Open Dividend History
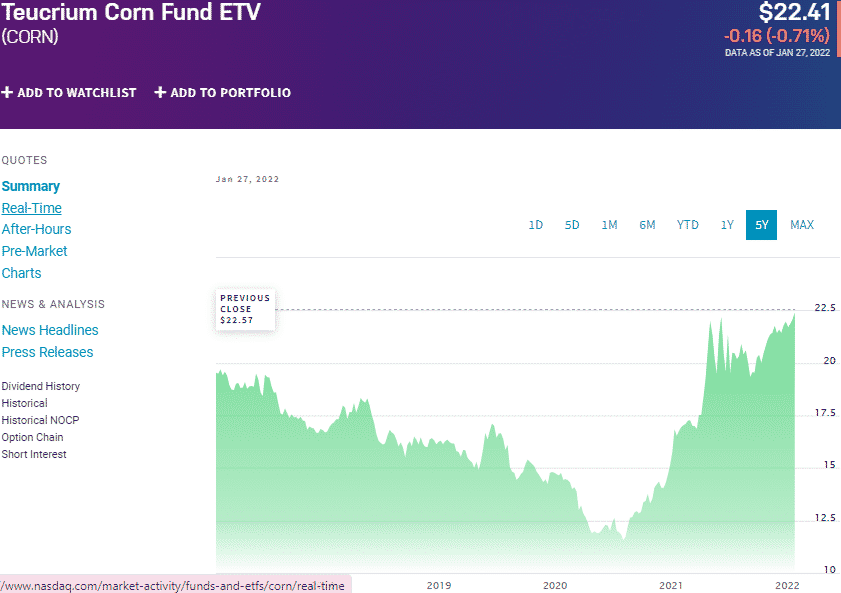841x593 pixels. tap(40, 386)
